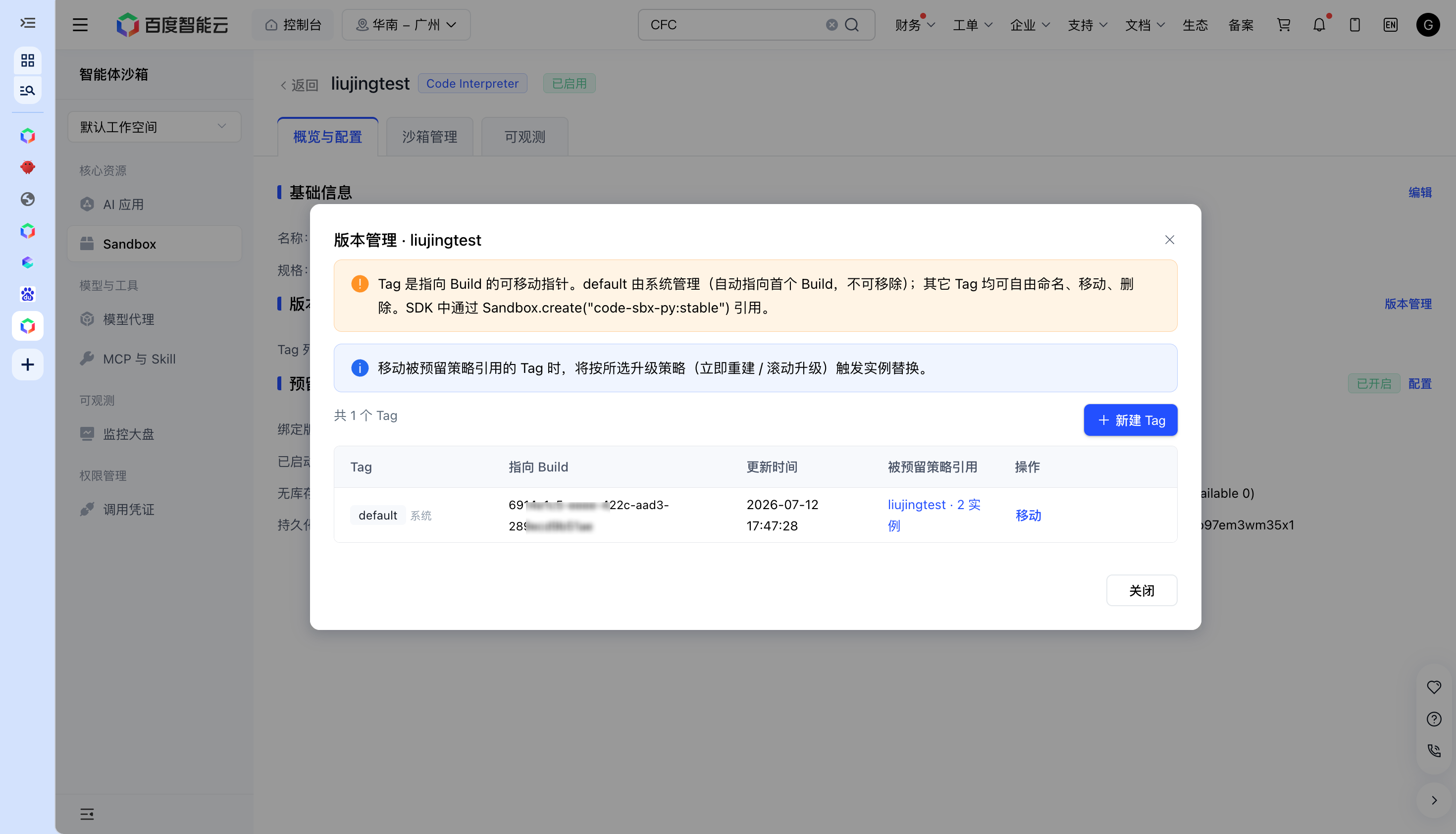
Task: Switch language with the EN icon
Action: point(1390,25)
